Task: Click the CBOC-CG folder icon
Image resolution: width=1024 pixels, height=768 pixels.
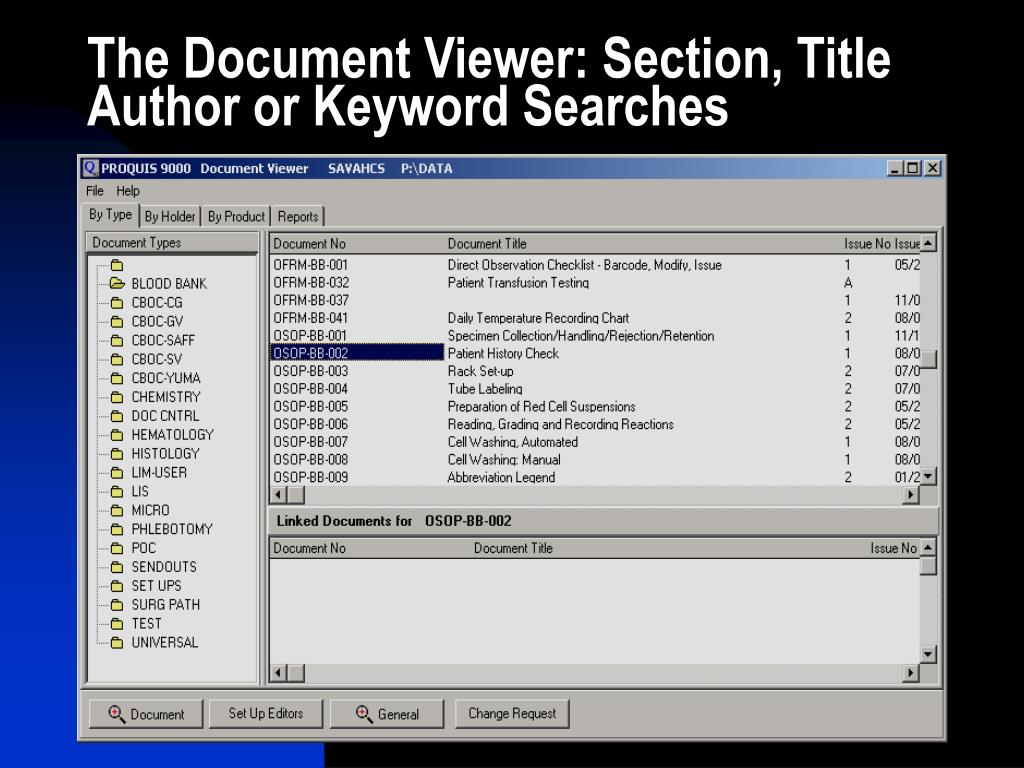Action: point(117,302)
